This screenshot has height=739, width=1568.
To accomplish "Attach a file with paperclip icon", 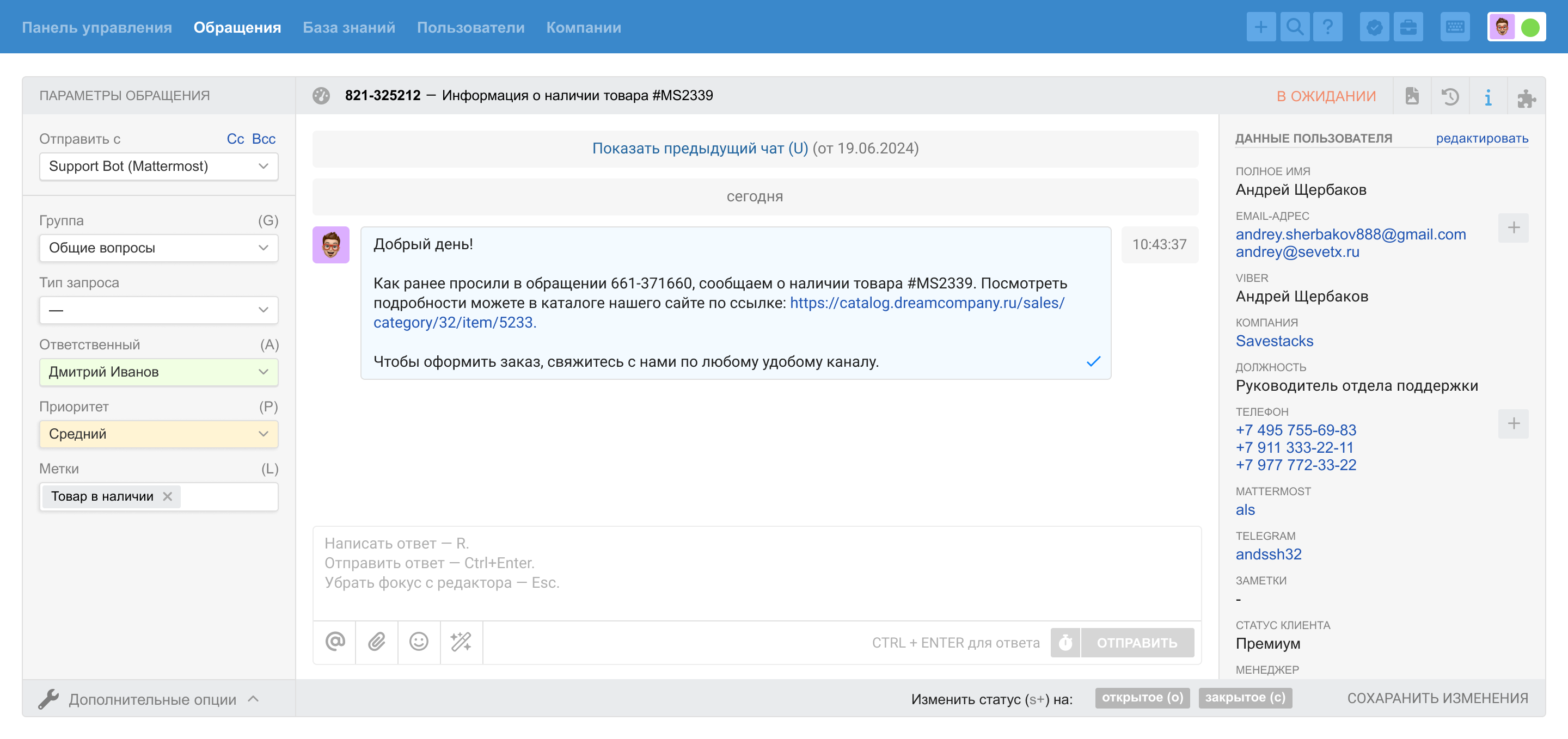I will point(377,642).
